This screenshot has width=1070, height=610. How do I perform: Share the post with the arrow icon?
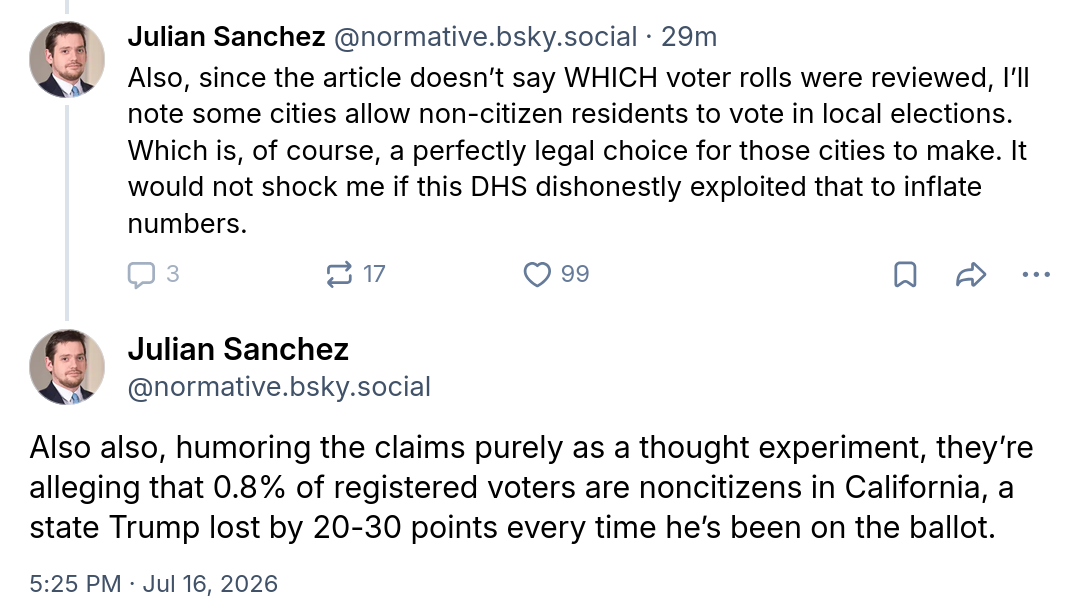click(971, 274)
